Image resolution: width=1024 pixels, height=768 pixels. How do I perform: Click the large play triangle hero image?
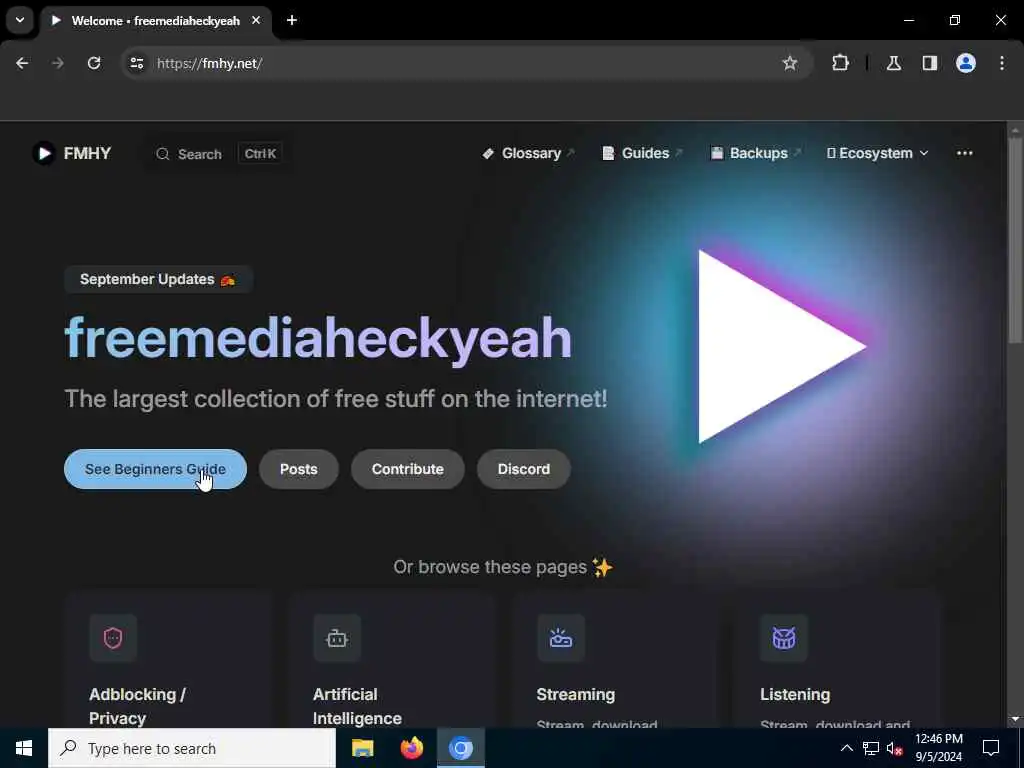782,347
